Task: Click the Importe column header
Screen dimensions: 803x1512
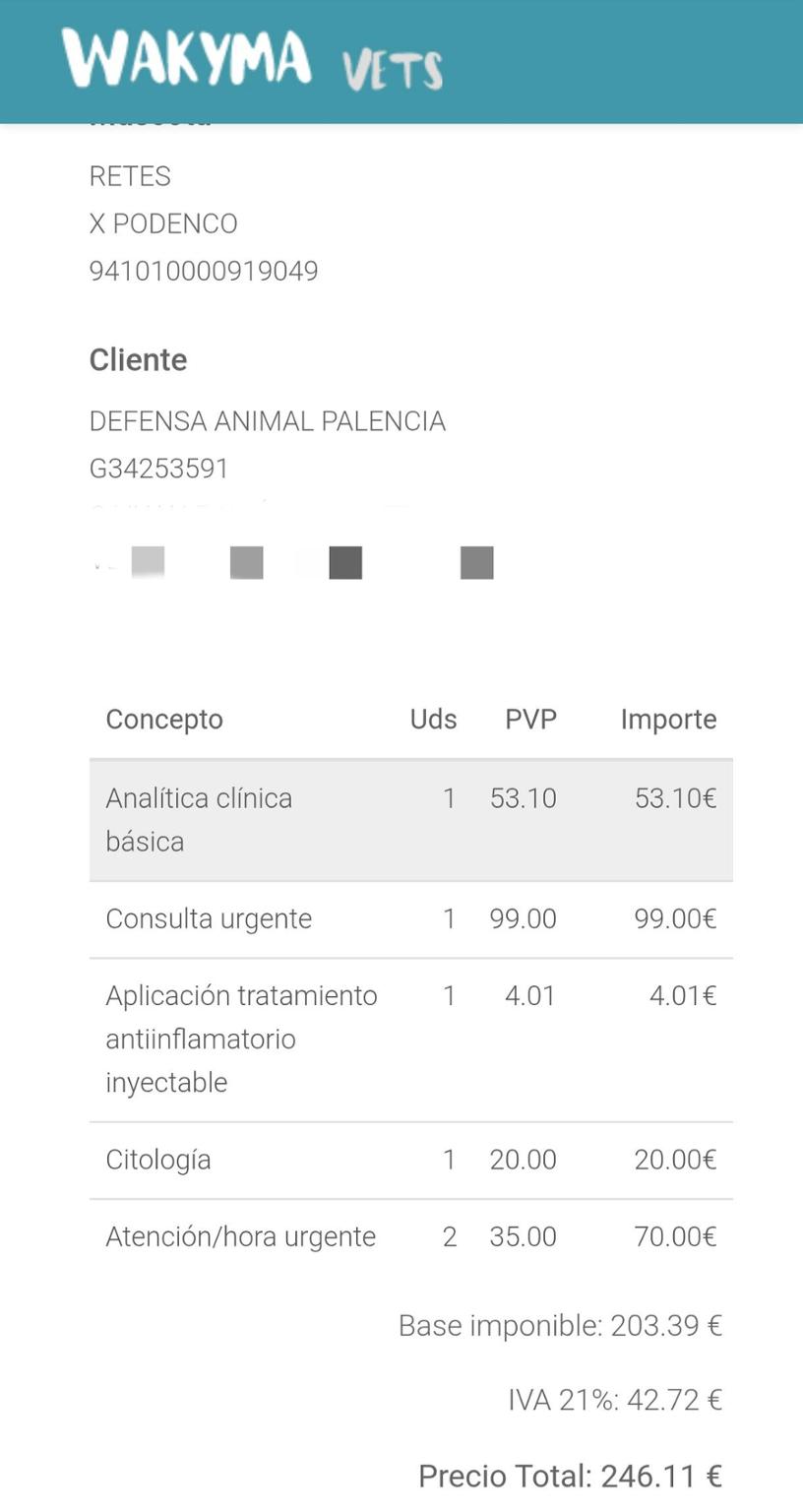Action: click(x=668, y=719)
